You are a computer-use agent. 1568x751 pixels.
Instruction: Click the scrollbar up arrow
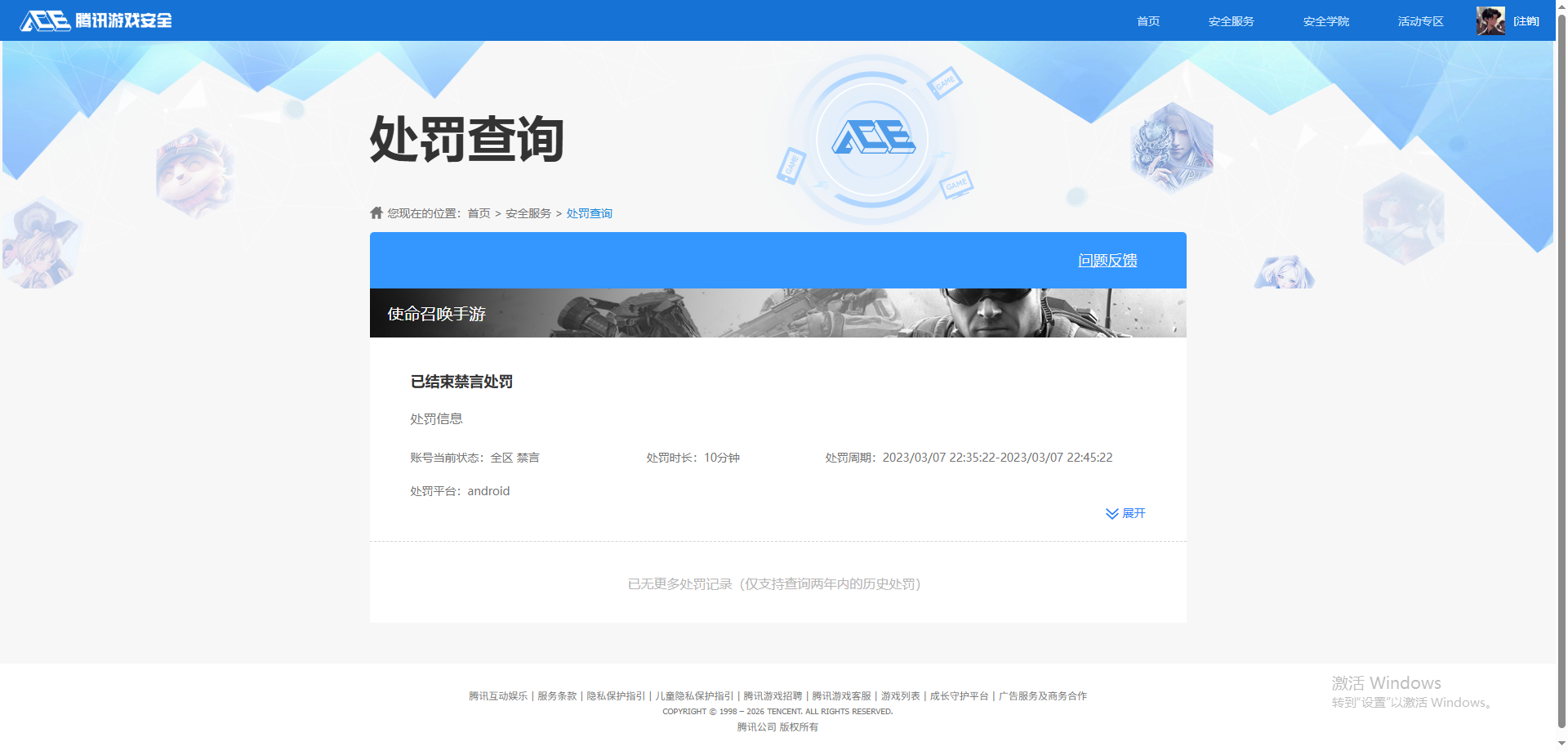click(1561, 7)
